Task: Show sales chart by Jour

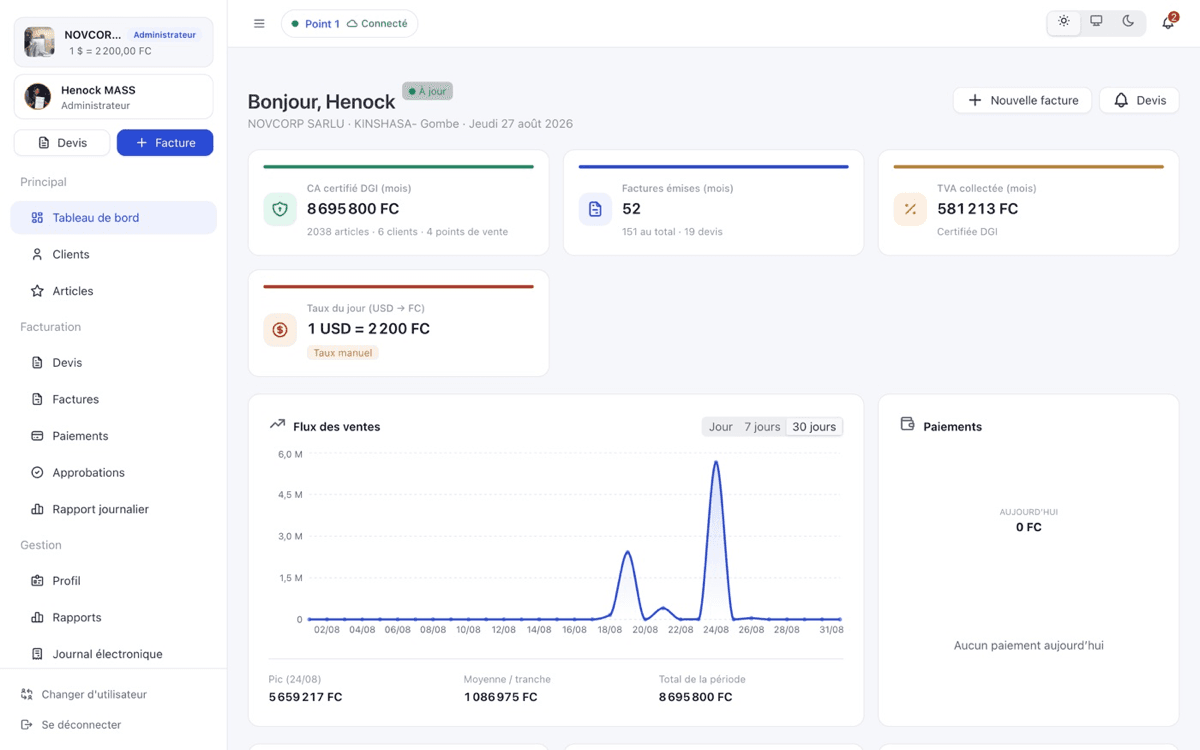Action: (x=721, y=427)
